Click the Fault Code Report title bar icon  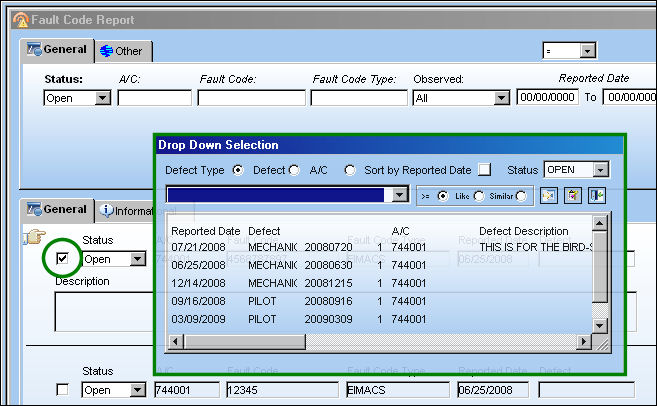[21, 20]
